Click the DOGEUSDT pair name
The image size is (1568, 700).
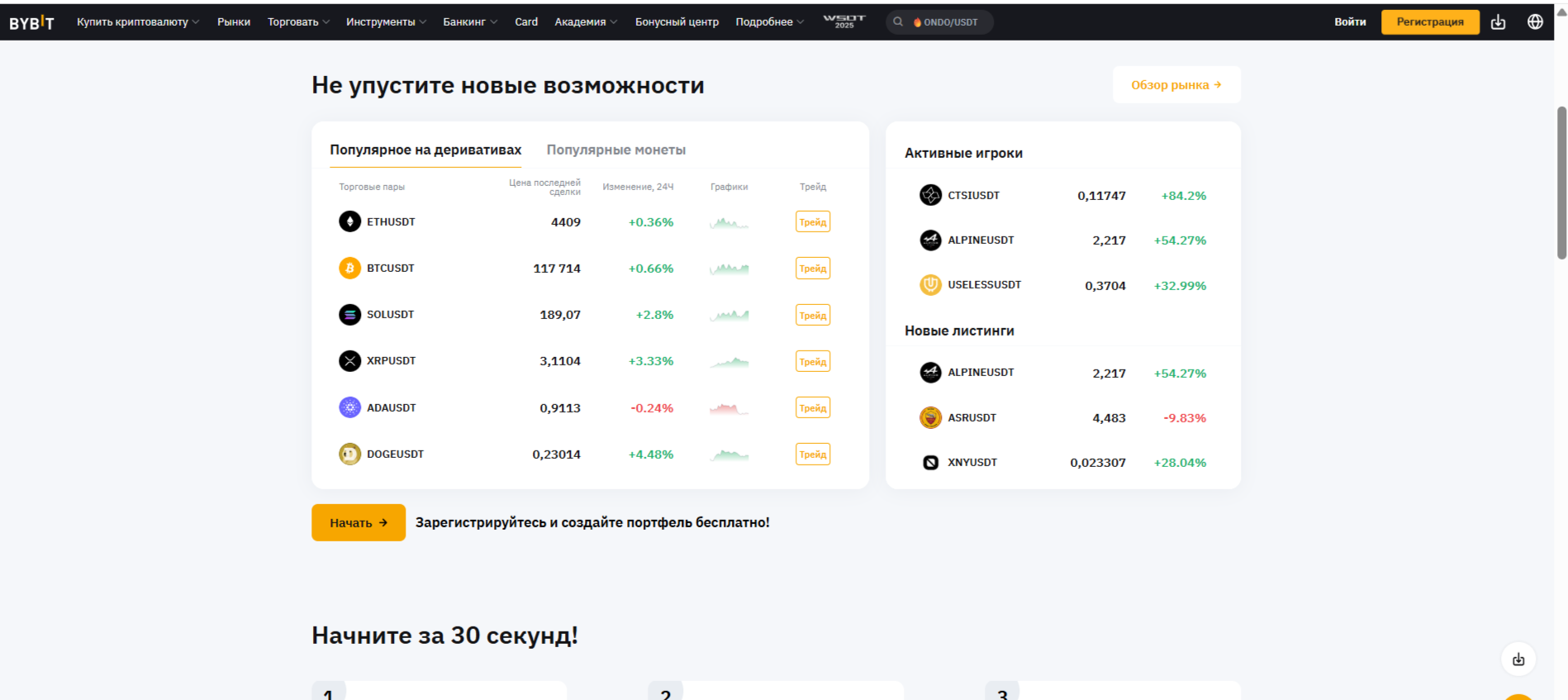[x=396, y=454]
